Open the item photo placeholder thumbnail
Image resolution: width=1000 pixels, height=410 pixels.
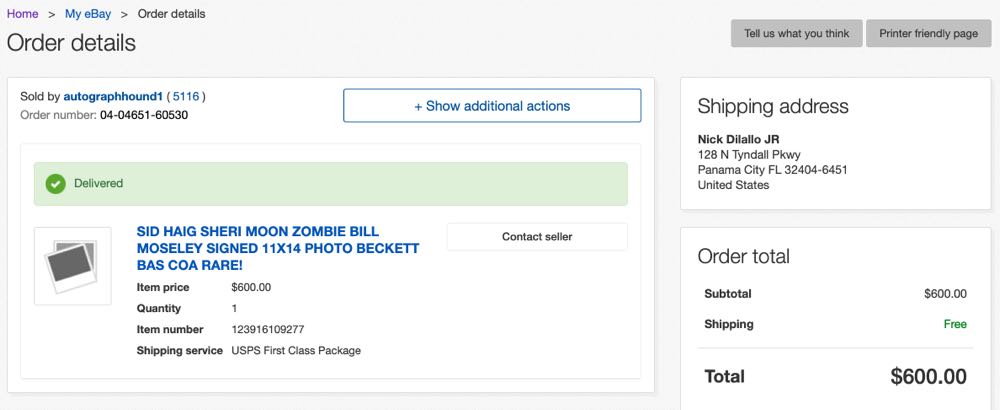72,266
